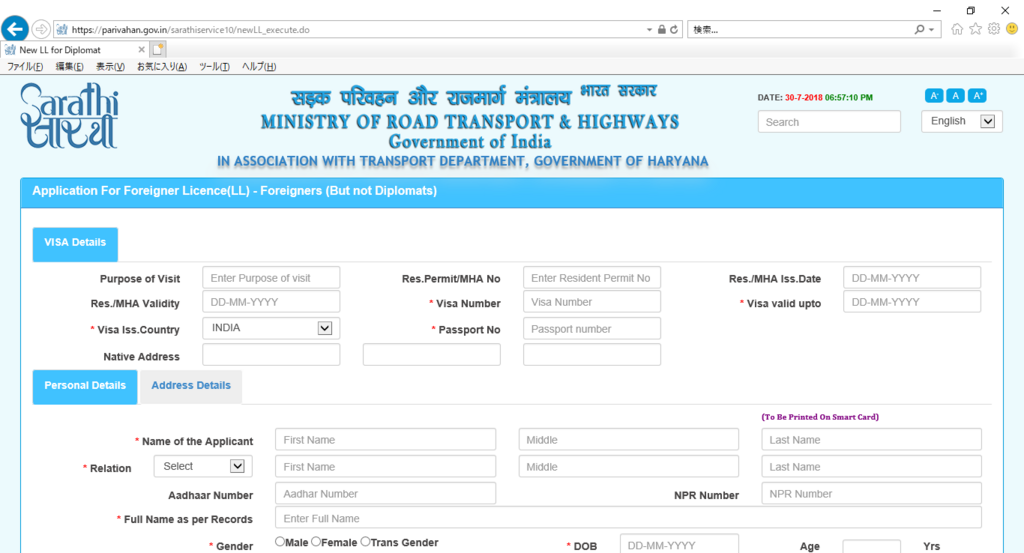The image size is (1024, 553).
Task: Click the Res./MHA Iss.Date field
Action: coord(912,277)
